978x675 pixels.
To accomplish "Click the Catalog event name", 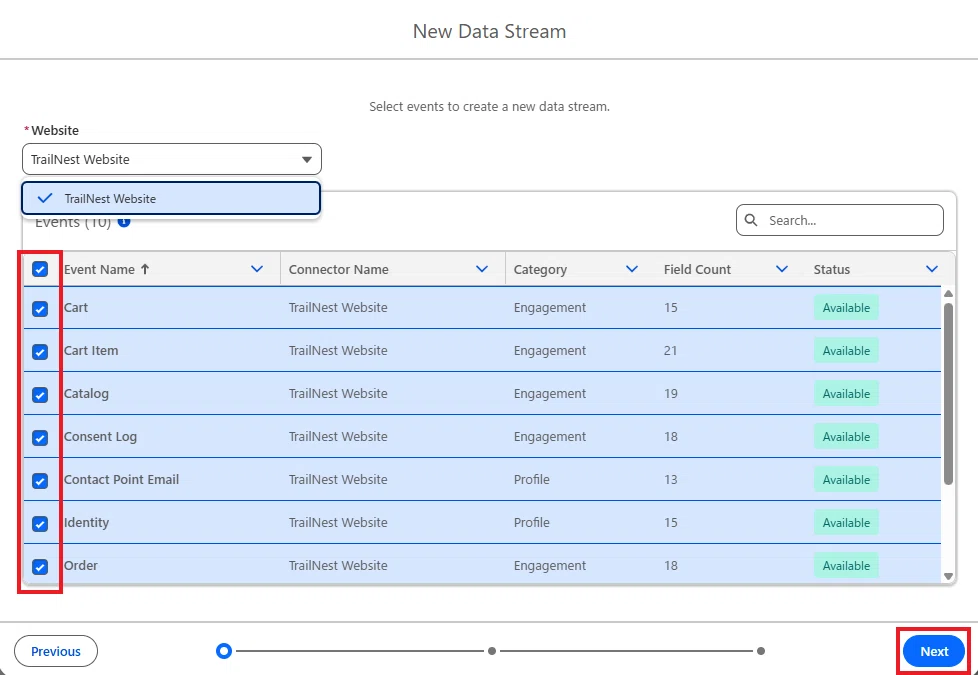I will 86,394.
